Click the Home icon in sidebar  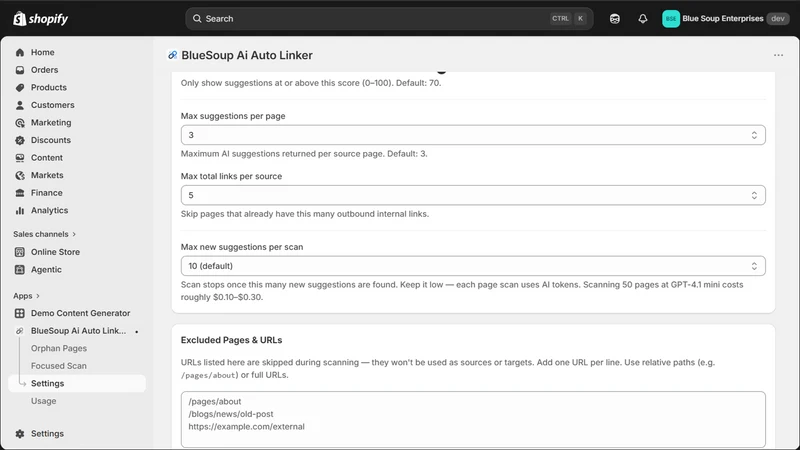tap(20, 53)
